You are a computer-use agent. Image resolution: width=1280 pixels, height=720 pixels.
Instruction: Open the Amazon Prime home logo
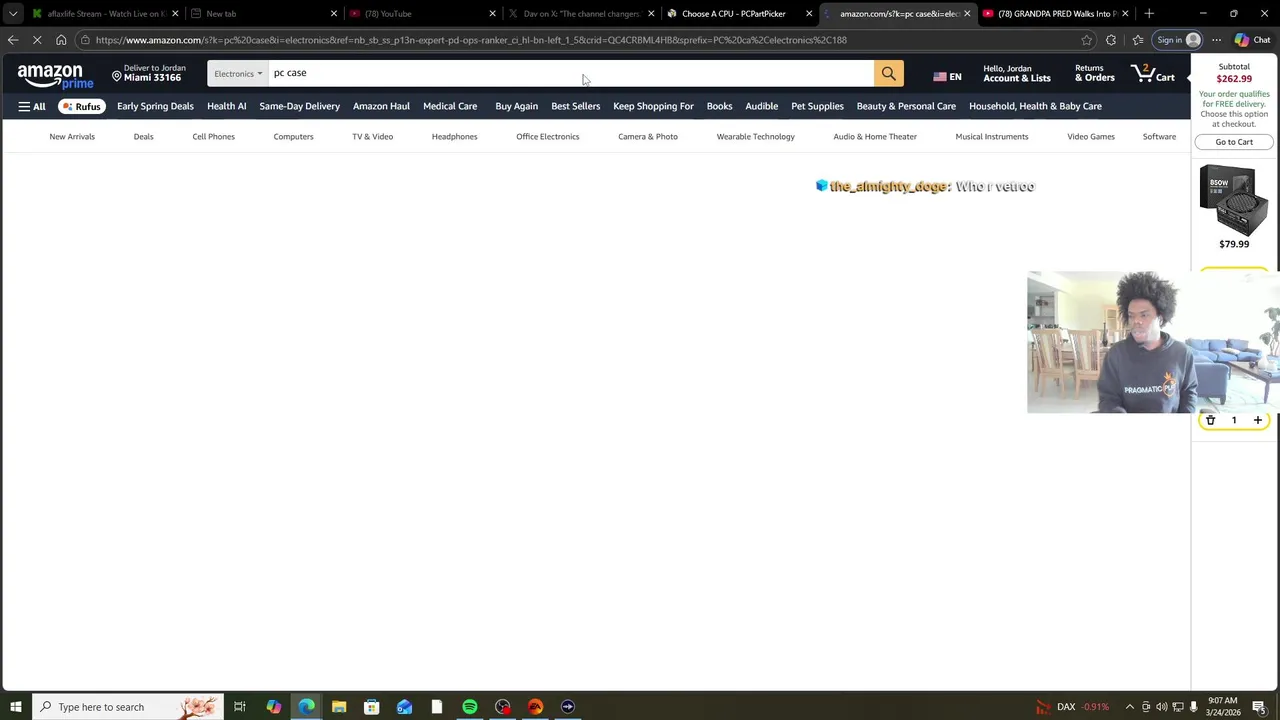55,76
